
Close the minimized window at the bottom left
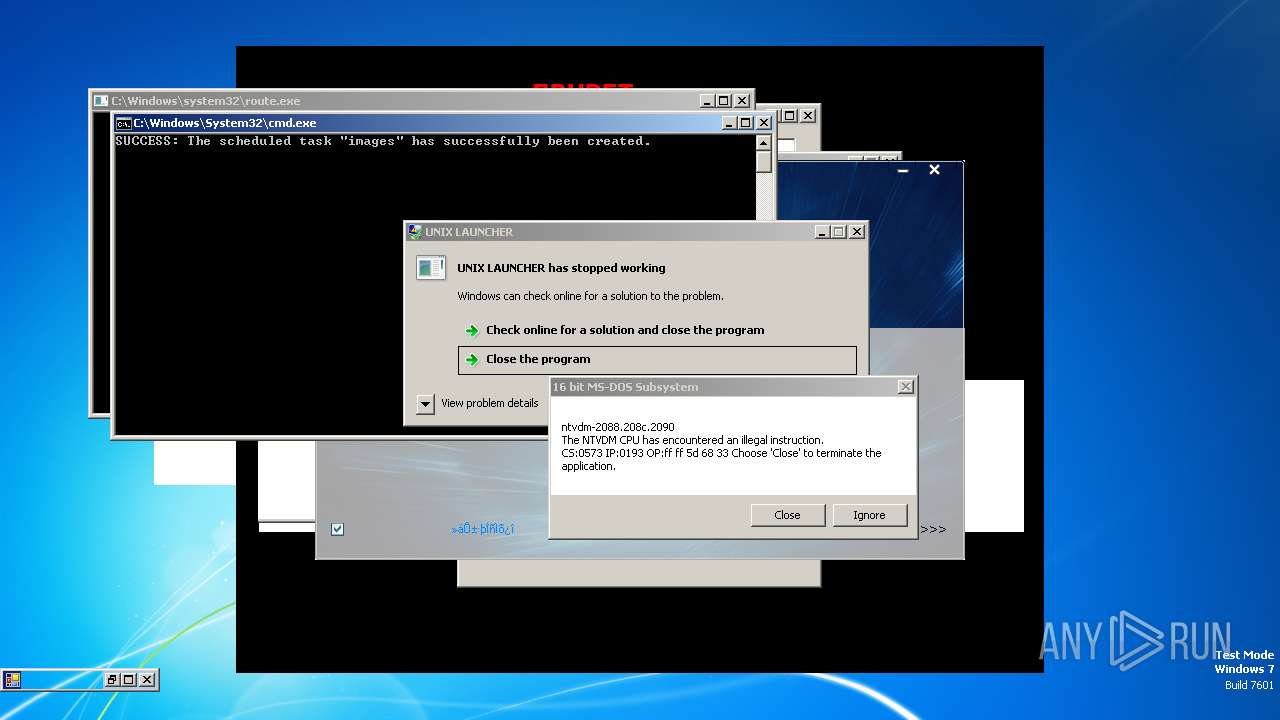point(147,680)
